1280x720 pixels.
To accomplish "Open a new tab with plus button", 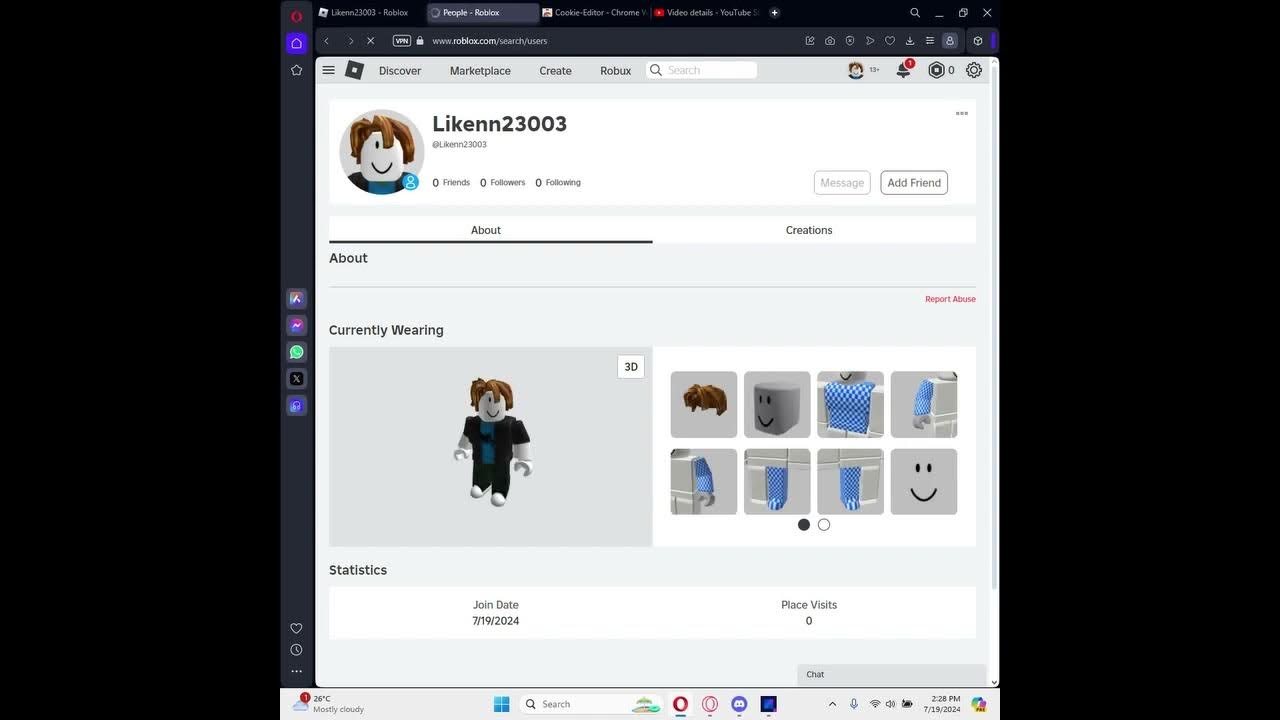I will click(x=774, y=13).
